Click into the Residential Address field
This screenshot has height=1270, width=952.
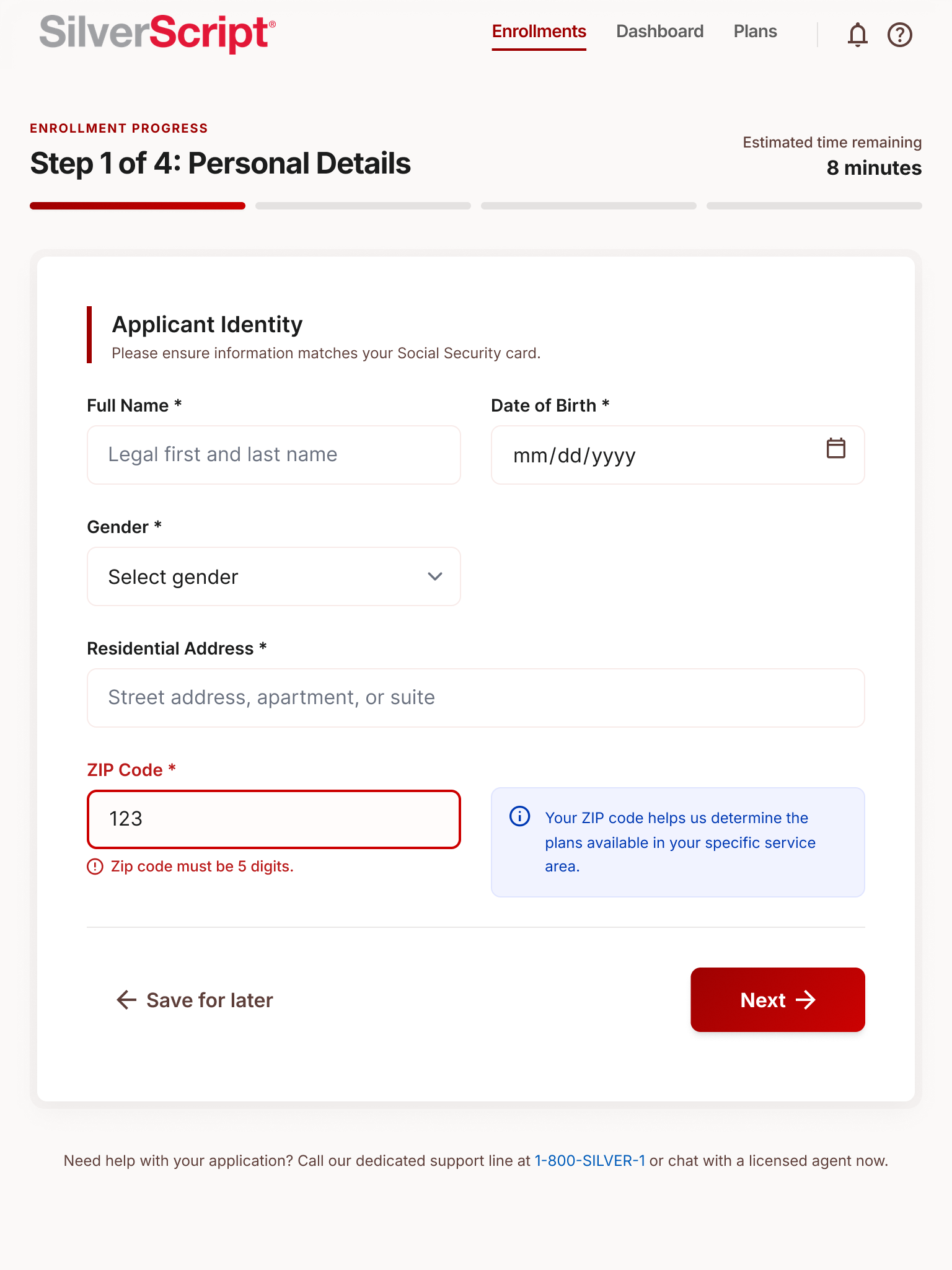[475, 698]
